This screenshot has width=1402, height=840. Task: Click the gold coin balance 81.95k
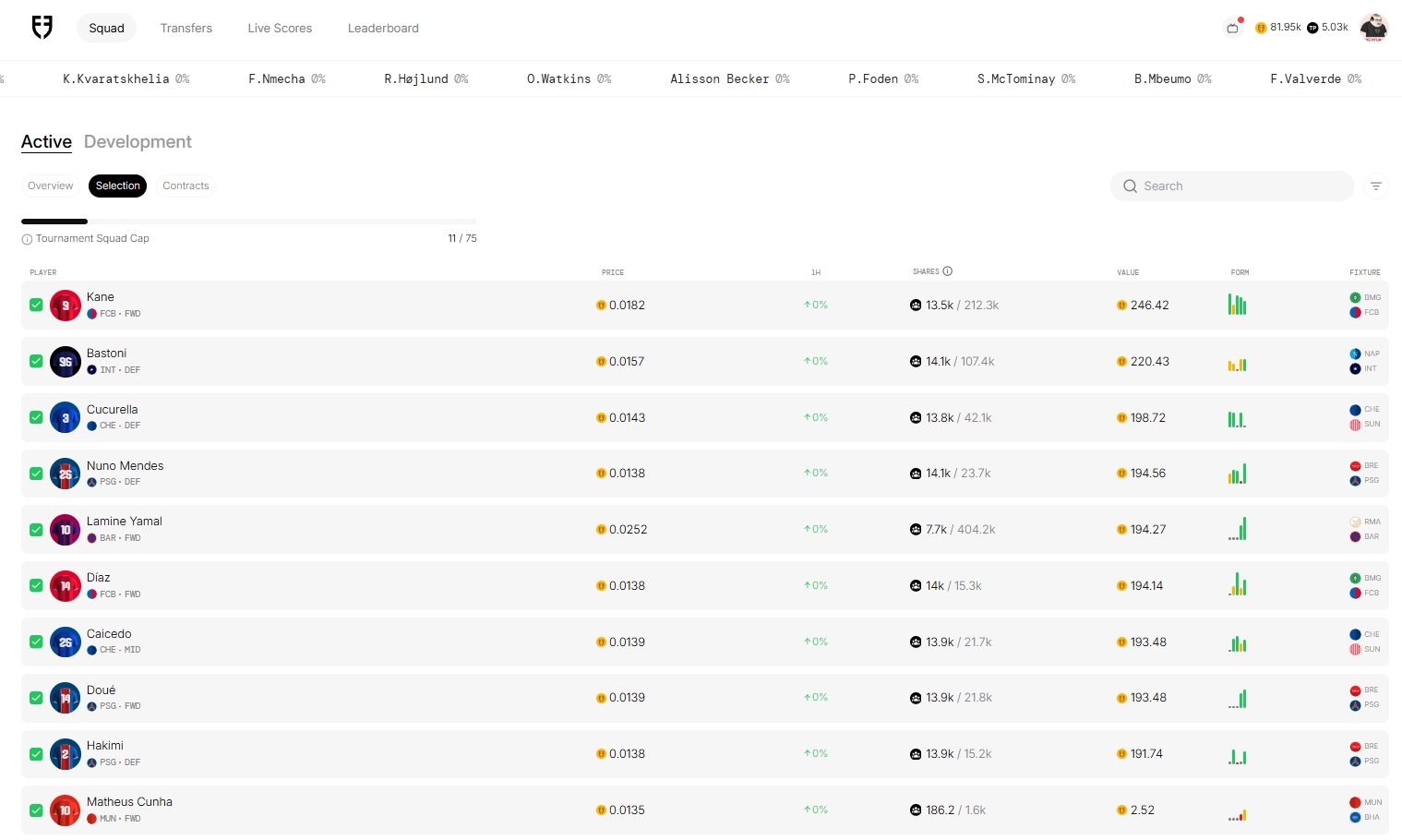click(1278, 28)
